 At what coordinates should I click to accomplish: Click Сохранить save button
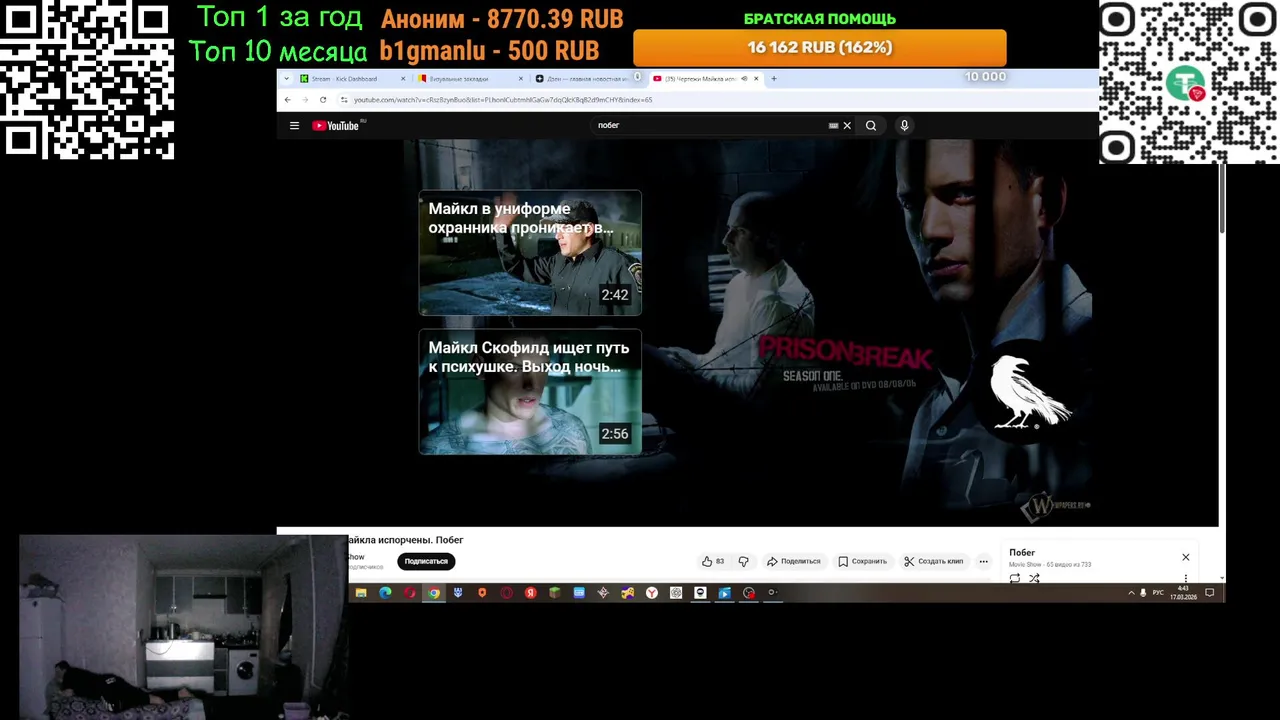tap(862, 562)
